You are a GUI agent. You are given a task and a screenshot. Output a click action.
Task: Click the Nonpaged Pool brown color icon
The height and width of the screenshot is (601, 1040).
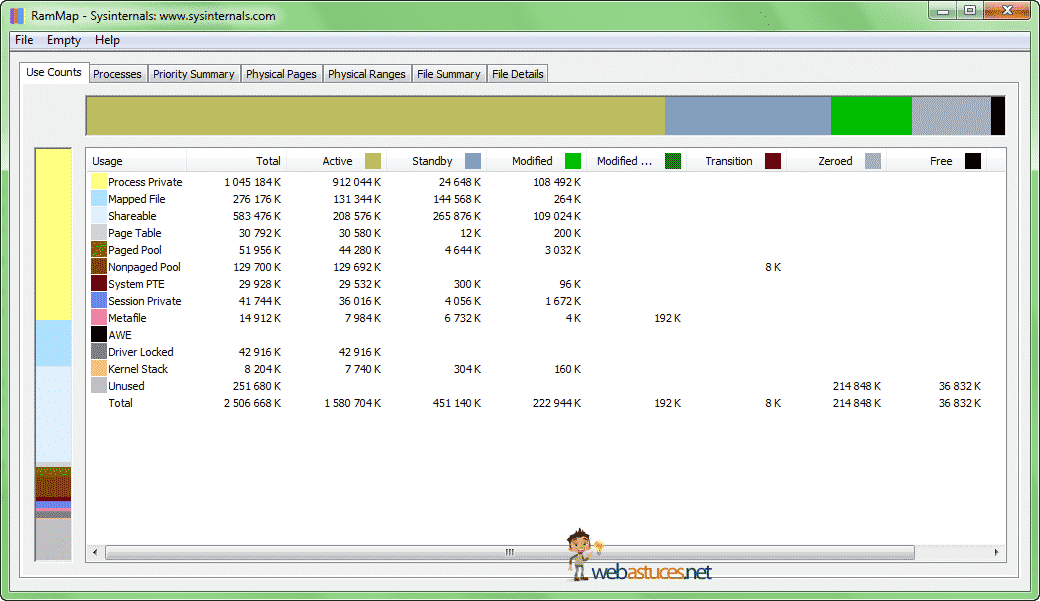click(99, 267)
